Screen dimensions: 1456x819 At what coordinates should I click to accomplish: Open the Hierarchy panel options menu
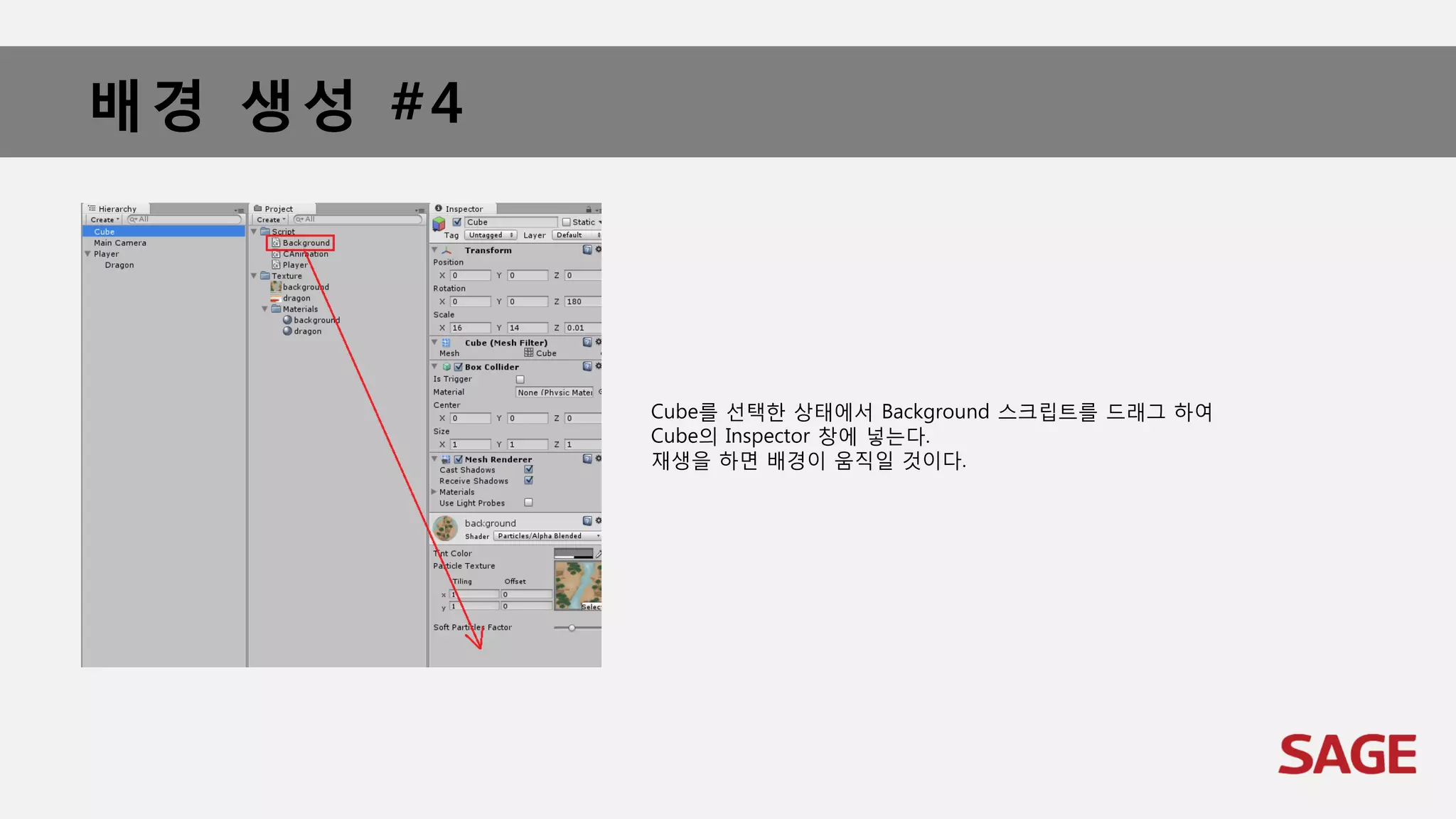(x=240, y=210)
